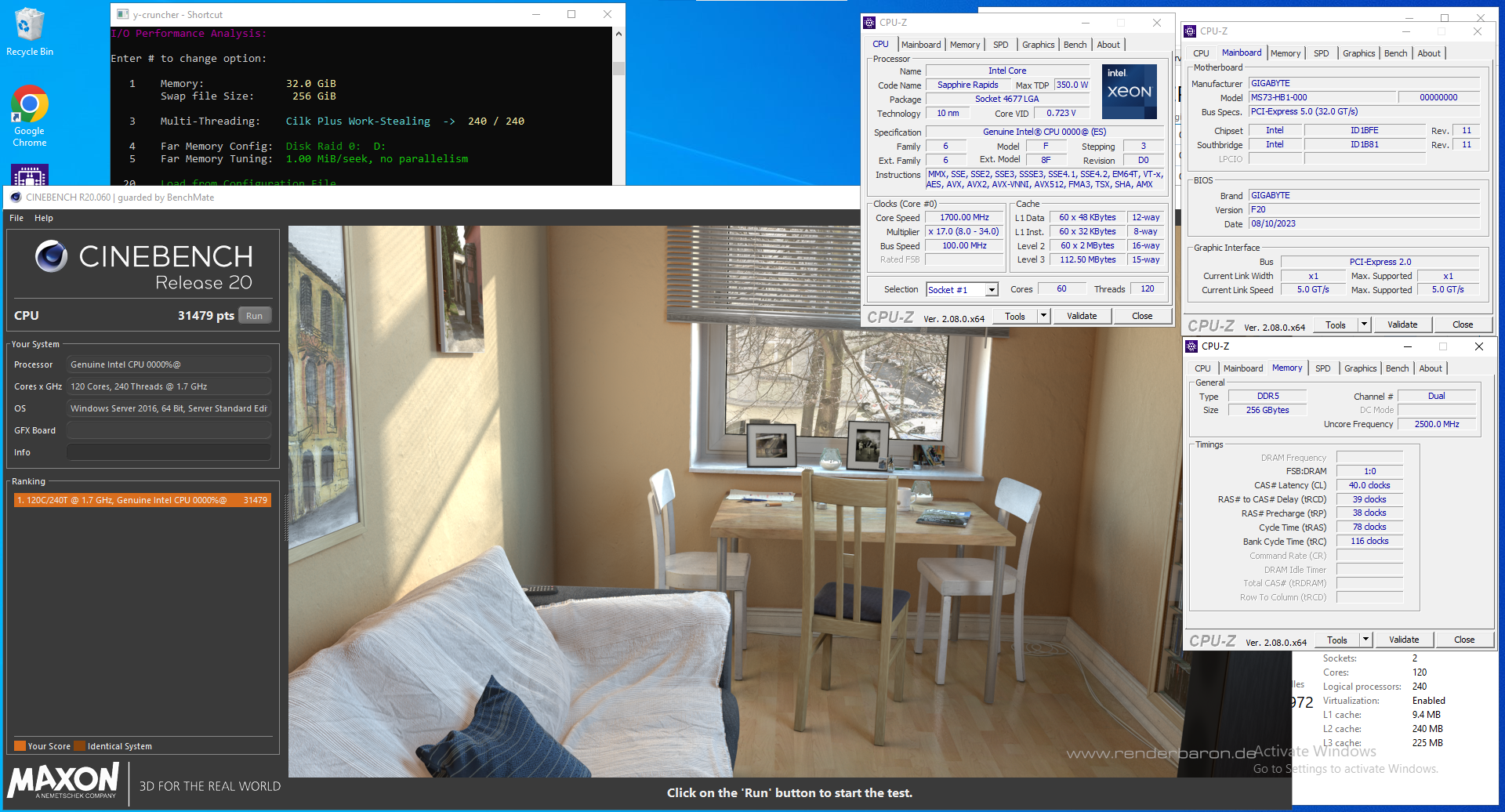Click the Cinebench sphere logo in the sidebar
The image size is (1505, 812).
click(x=52, y=256)
